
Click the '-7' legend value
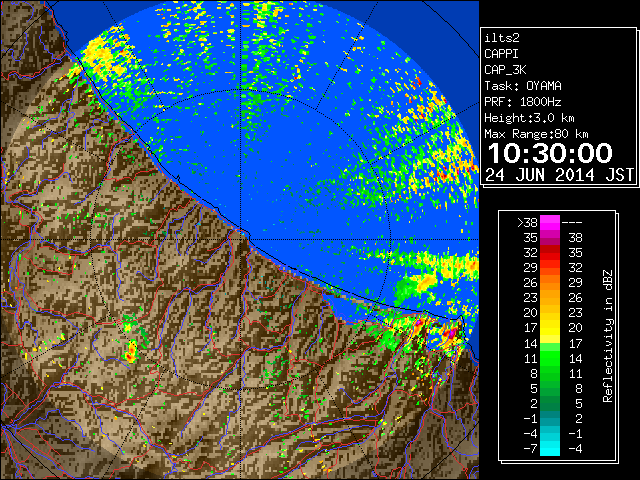tap(530, 449)
